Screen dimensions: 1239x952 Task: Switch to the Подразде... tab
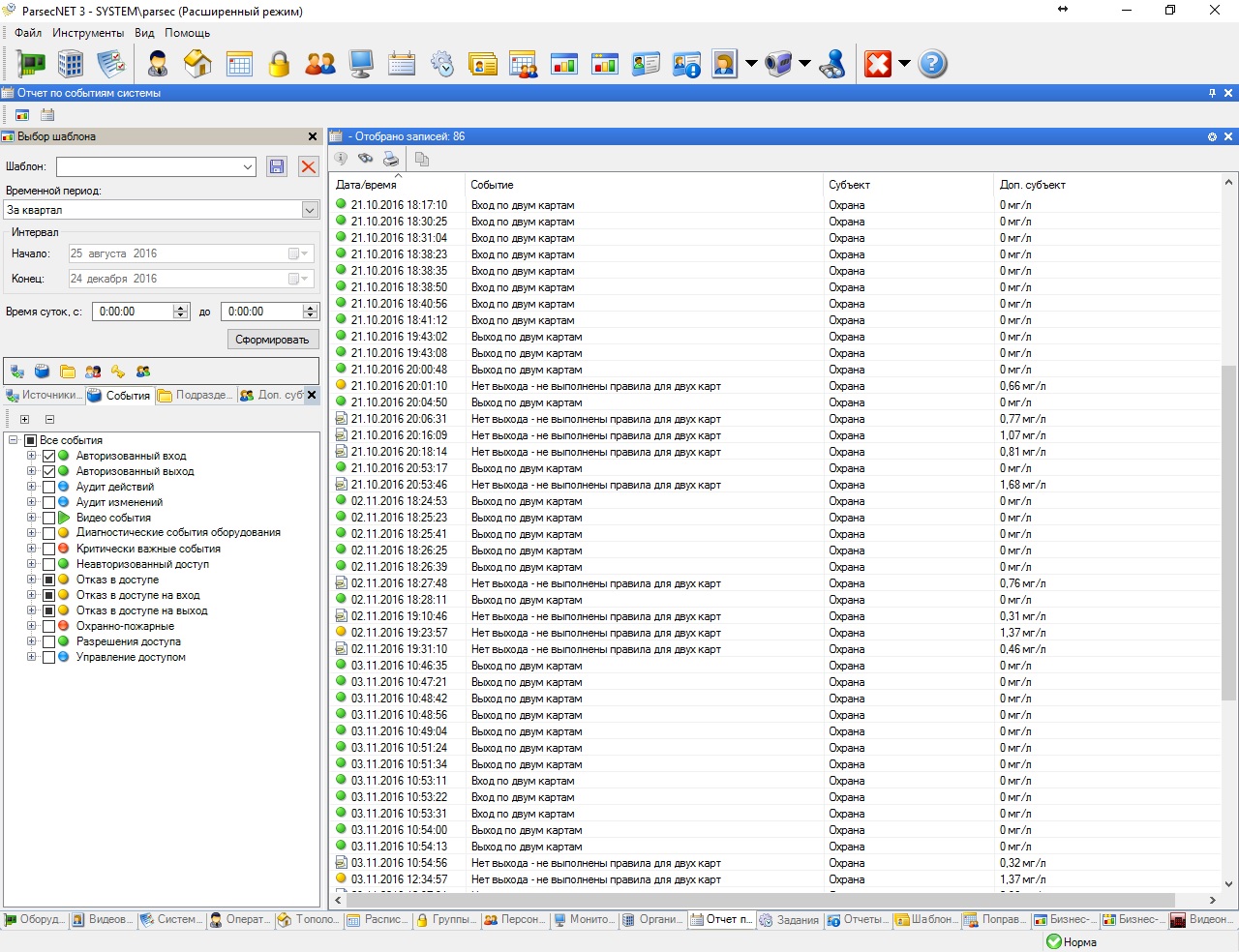(x=196, y=395)
